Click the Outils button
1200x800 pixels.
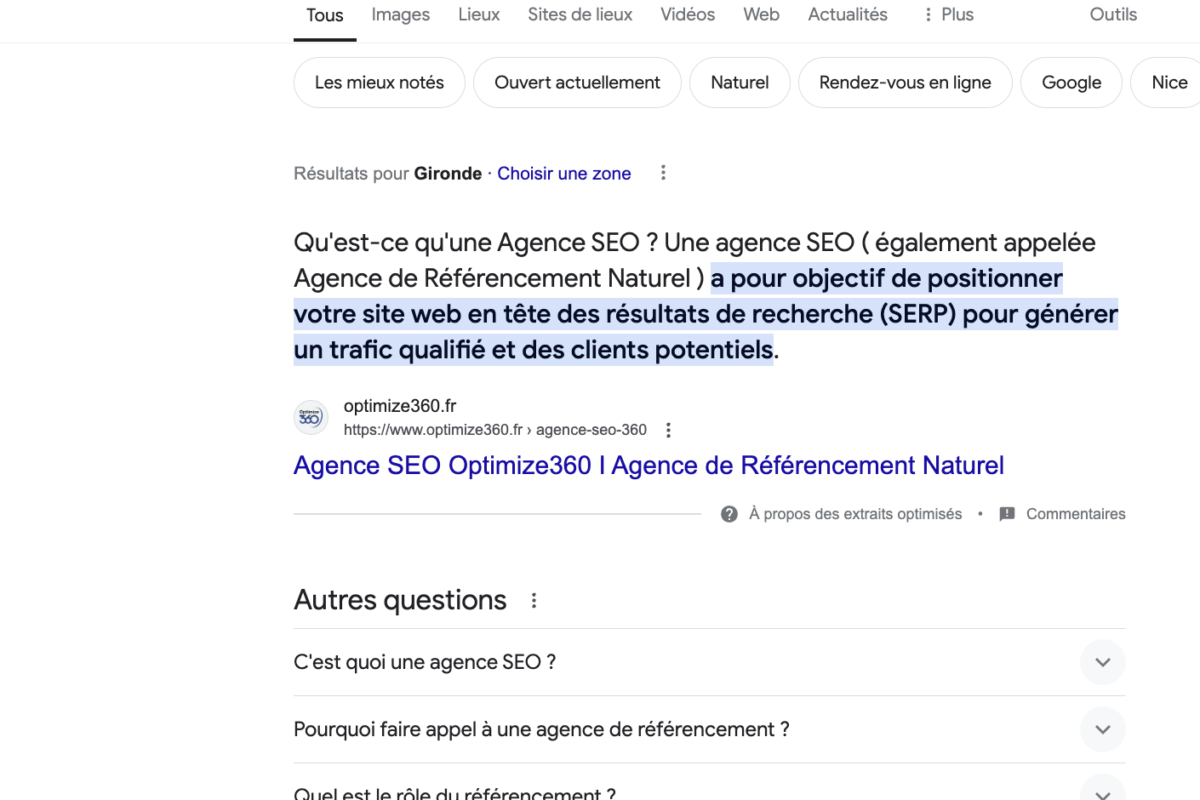[1113, 15]
